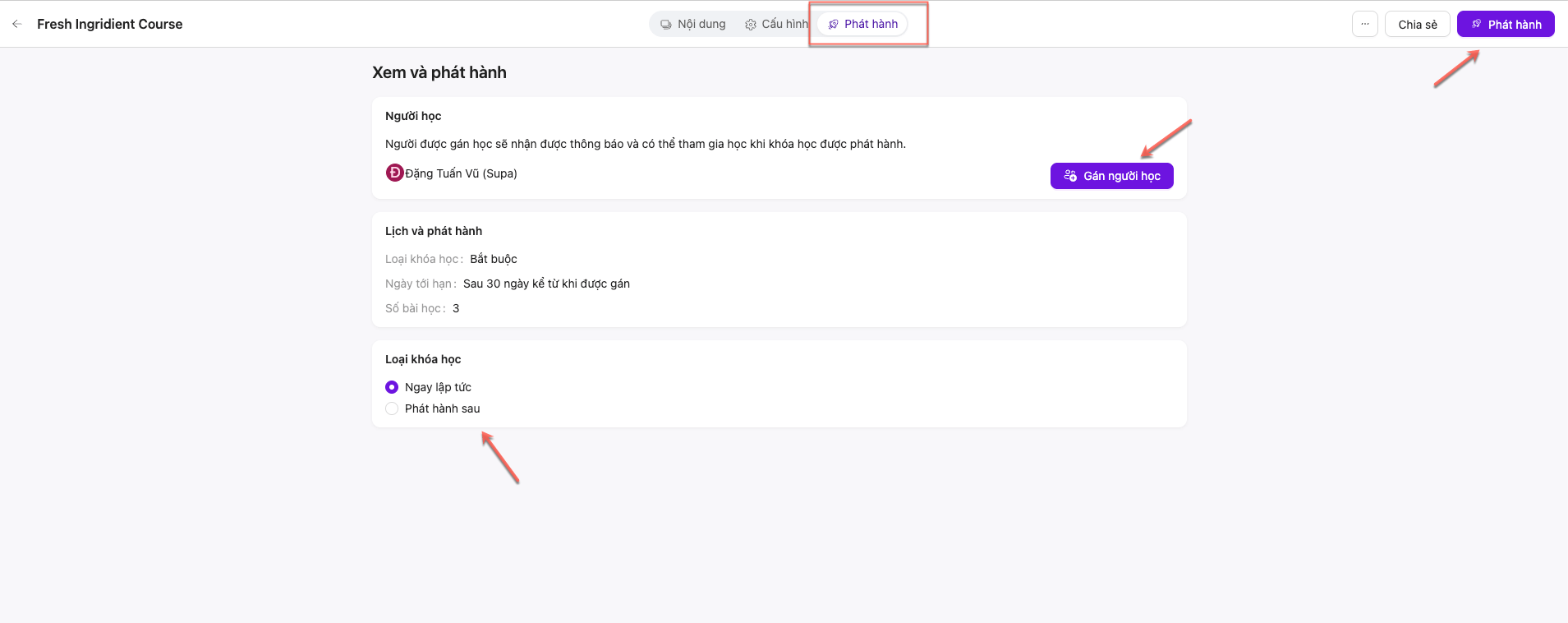1568x623 pixels.
Task: Click the avatar of Đặng Tuấn Vũ
Action: (394, 173)
